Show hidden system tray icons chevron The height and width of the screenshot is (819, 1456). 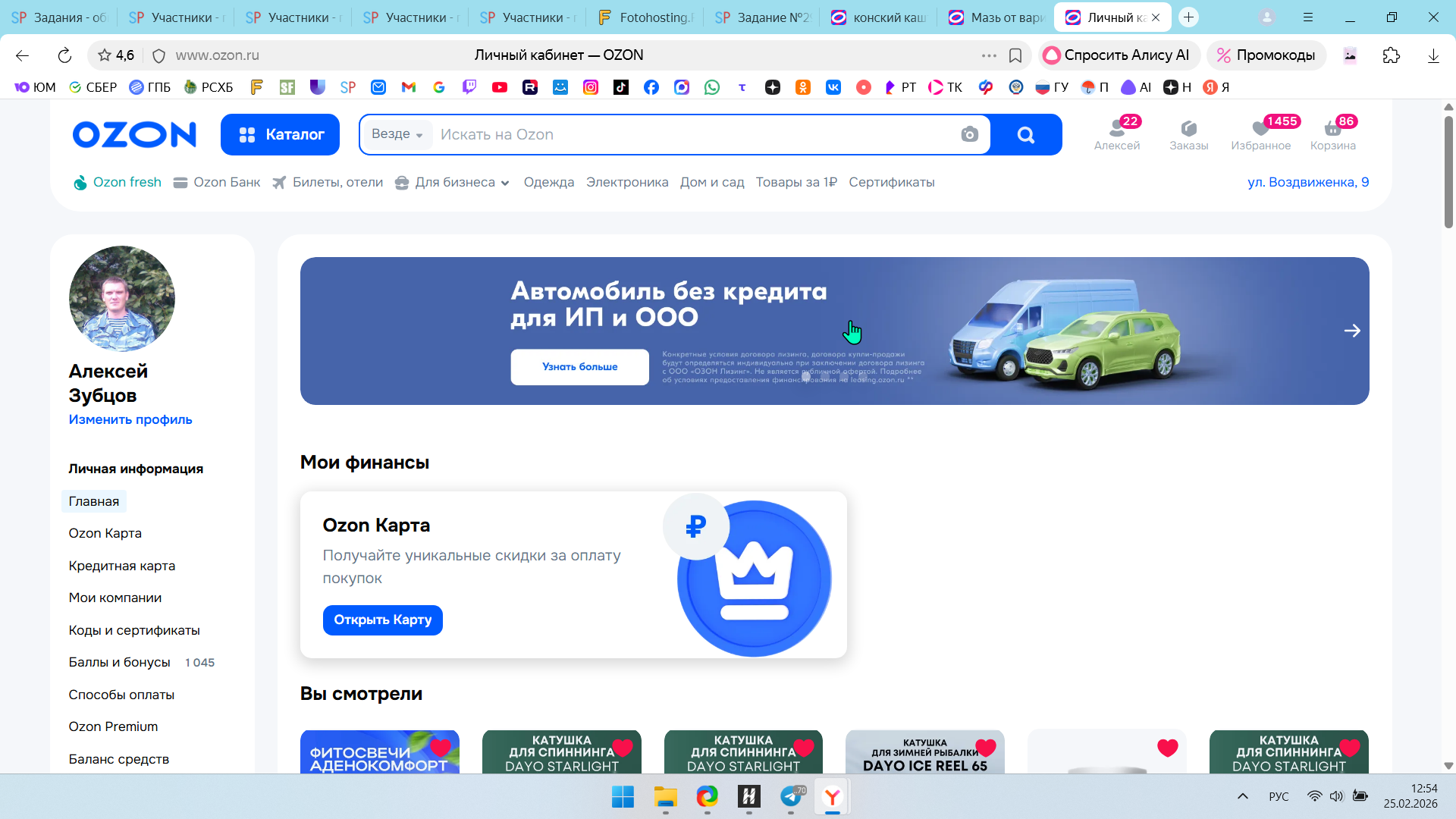coord(1242,796)
